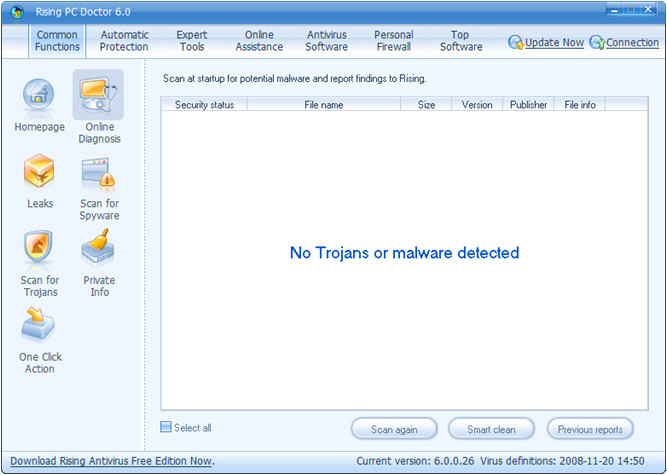
Task: Click 'No Trojans or malware detected' message
Action: (405, 253)
